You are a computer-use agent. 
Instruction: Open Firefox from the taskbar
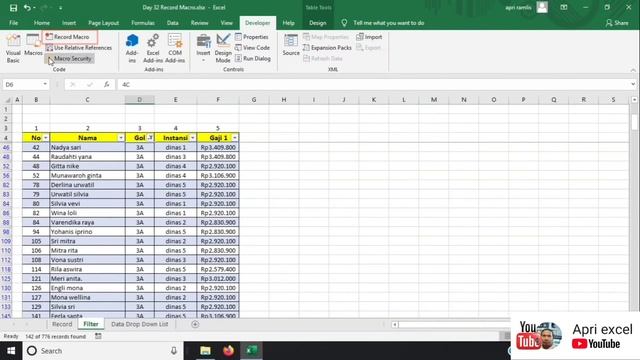point(228,351)
